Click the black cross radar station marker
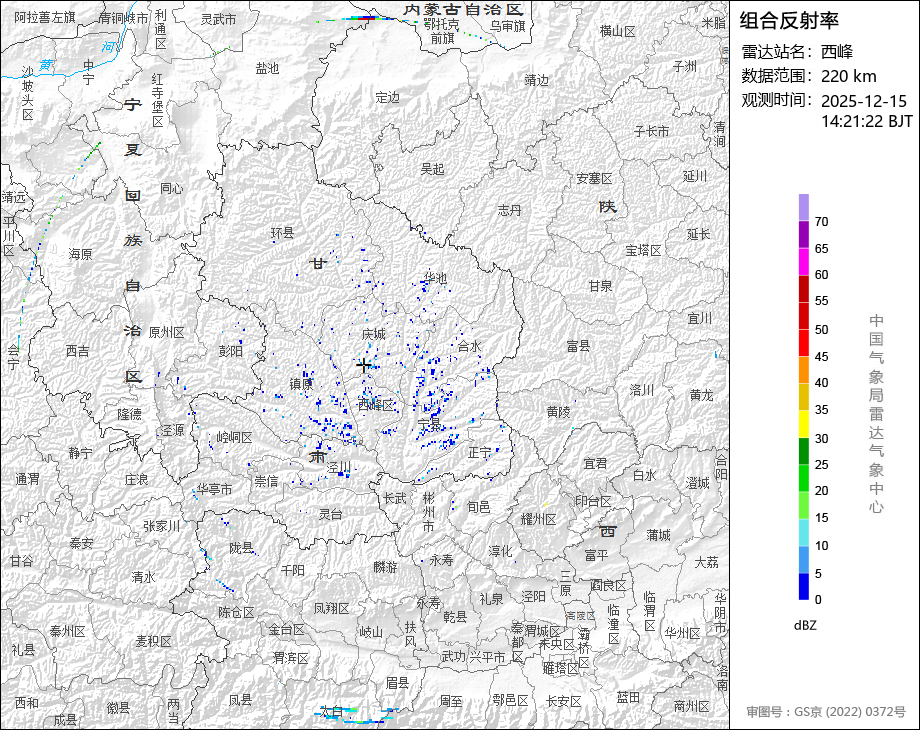The width and height of the screenshot is (920, 730). pyautogui.click(x=364, y=366)
